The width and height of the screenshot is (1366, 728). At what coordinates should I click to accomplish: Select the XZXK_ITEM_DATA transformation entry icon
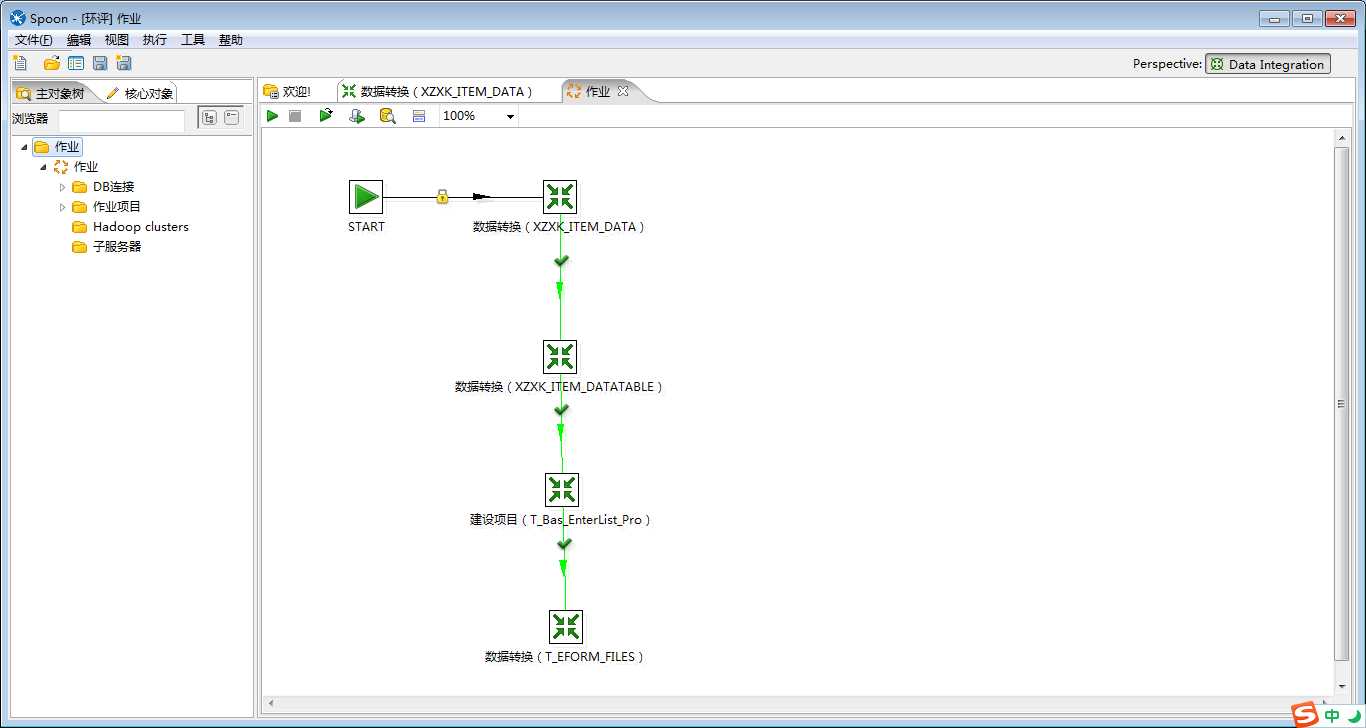pos(560,197)
